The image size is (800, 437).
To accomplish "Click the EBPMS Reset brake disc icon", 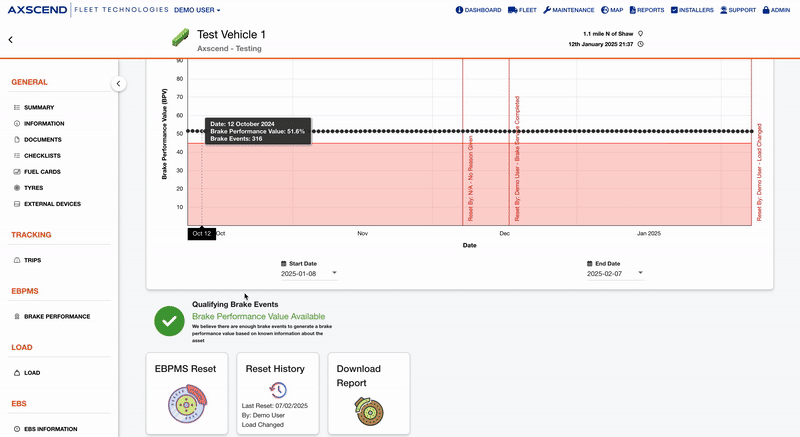I will 187,407.
